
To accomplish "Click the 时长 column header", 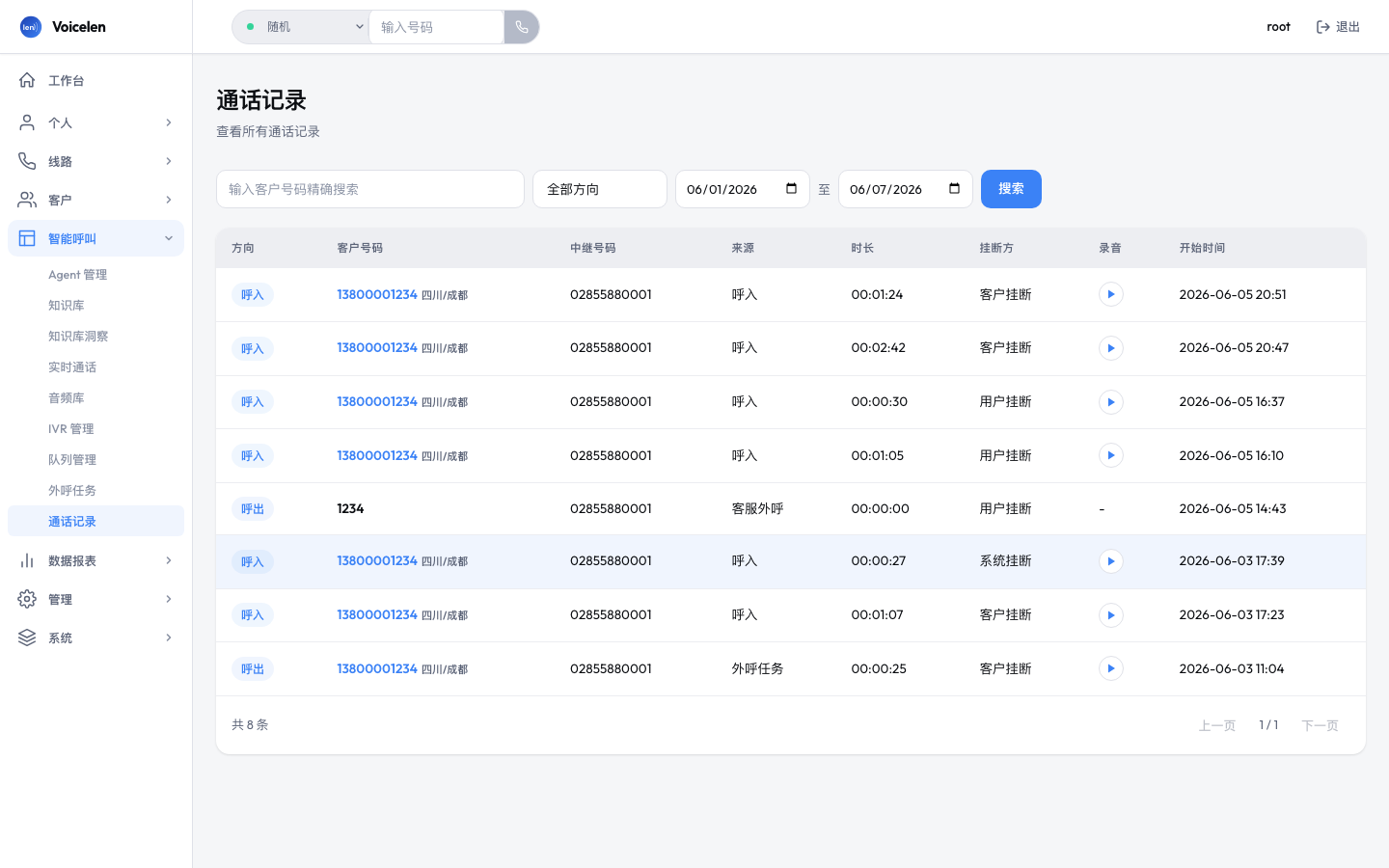I will [862, 248].
